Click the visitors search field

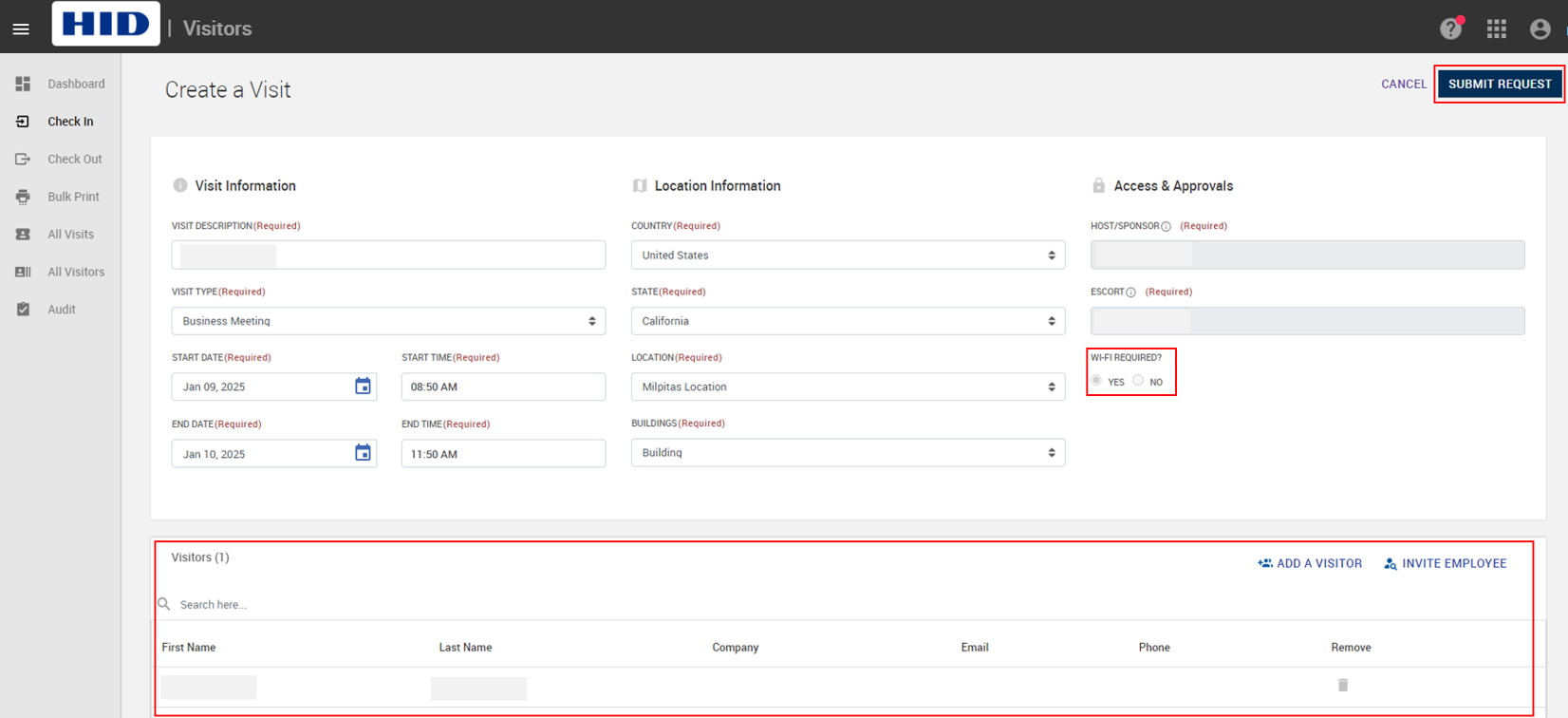pyautogui.click(x=380, y=604)
